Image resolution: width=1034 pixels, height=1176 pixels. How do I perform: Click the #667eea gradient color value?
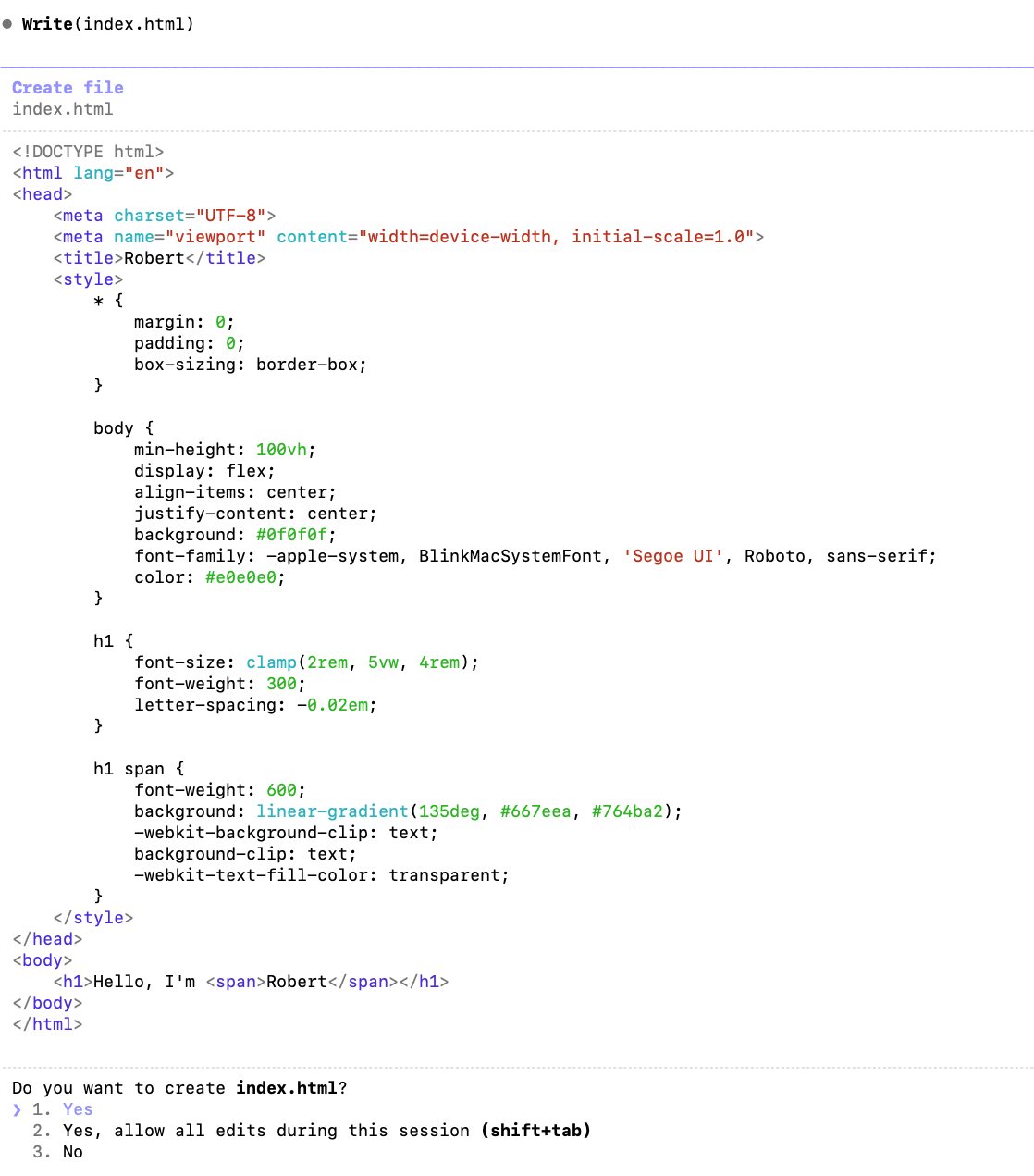pyautogui.click(x=535, y=811)
